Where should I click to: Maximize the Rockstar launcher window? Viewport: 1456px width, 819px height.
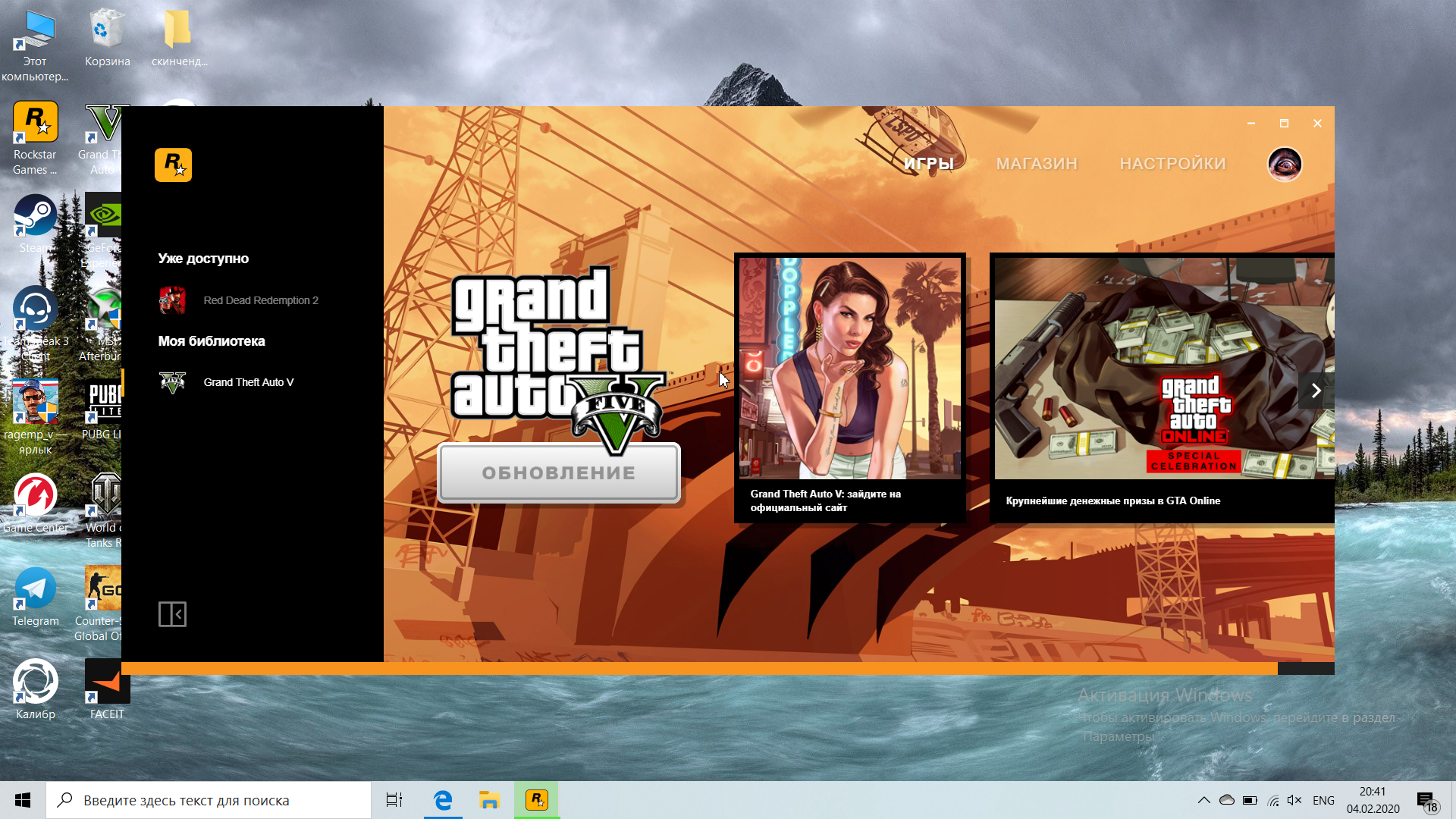point(1284,123)
